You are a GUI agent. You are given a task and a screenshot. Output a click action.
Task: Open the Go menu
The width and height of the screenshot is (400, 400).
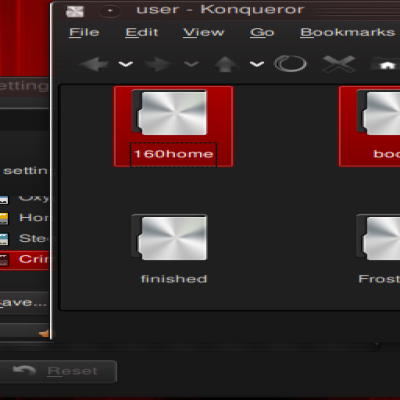(x=262, y=32)
